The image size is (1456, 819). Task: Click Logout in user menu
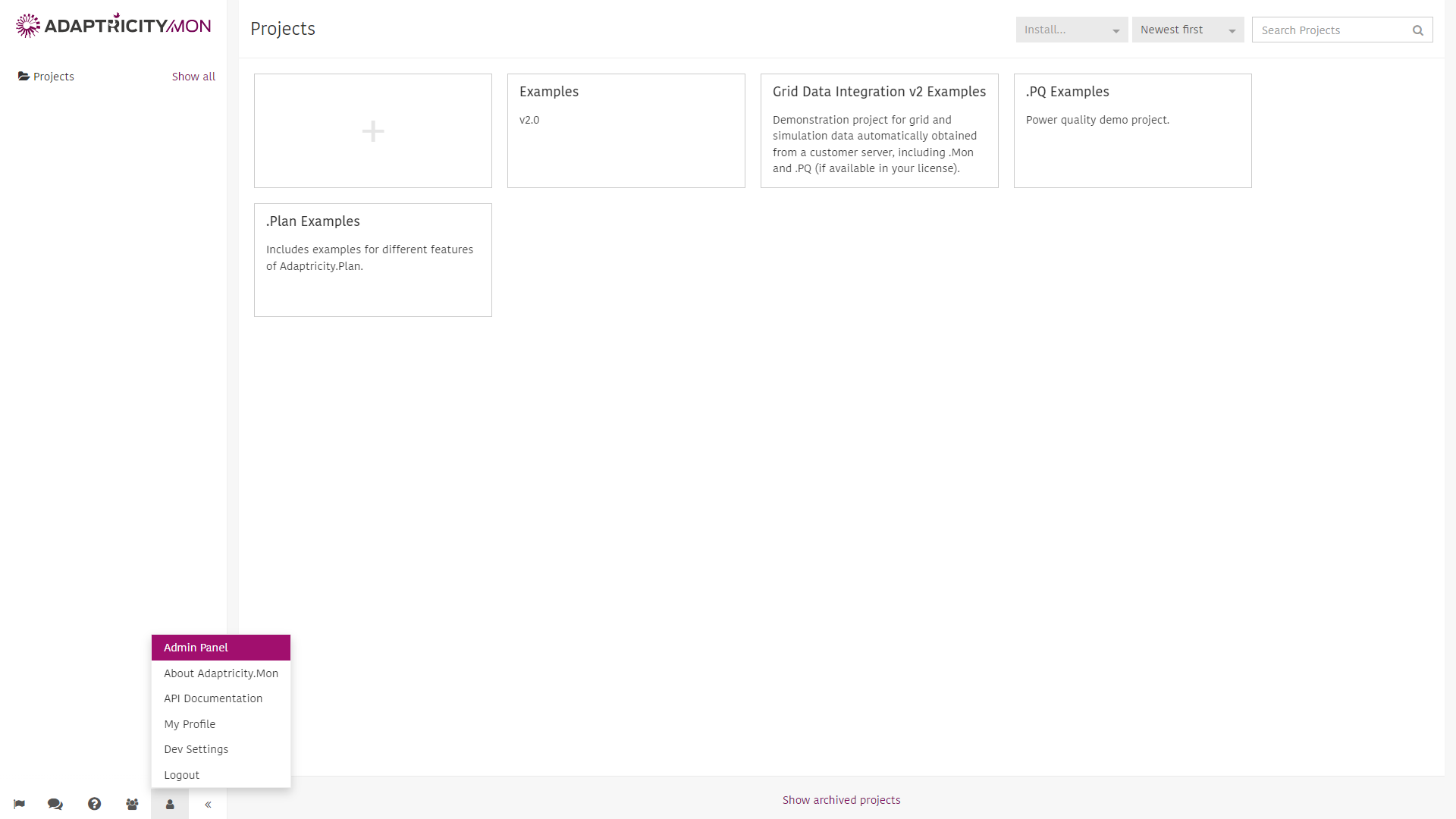click(x=221, y=775)
